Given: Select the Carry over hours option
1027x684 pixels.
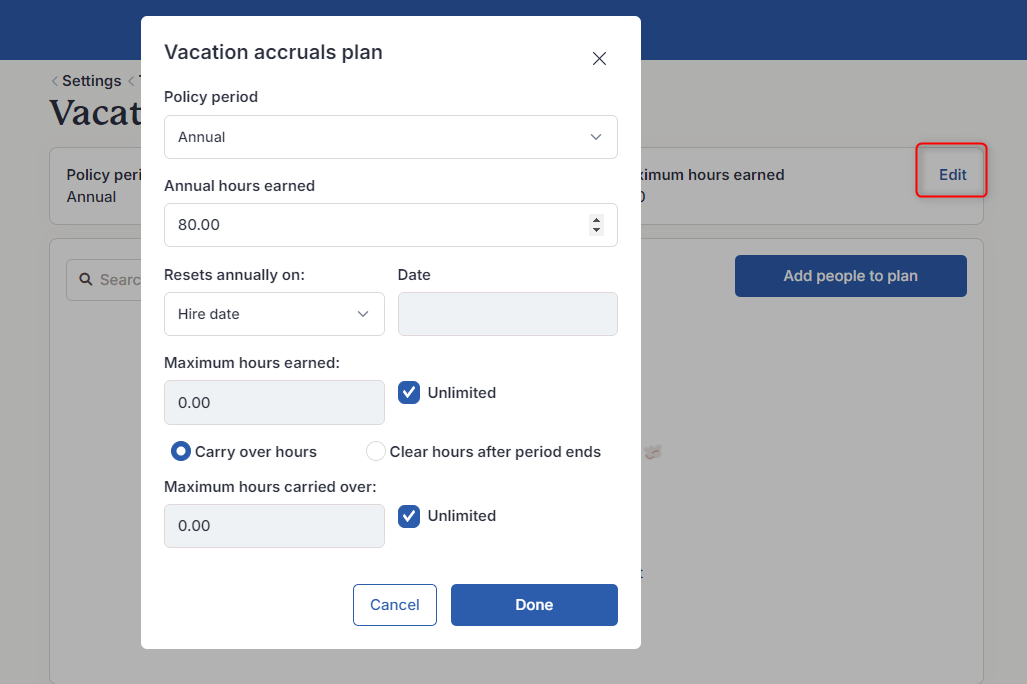Looking at the screenshot, I should click(180, 451).
